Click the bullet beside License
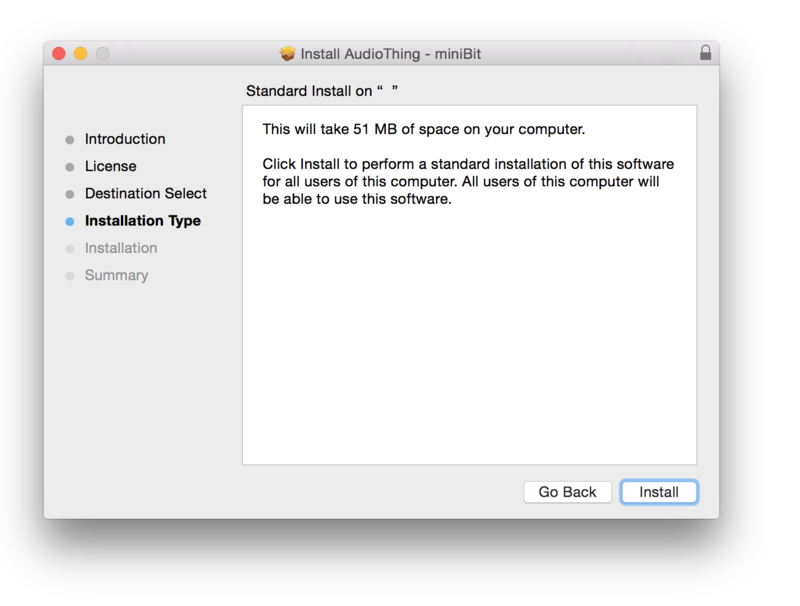 coord(70,167)
